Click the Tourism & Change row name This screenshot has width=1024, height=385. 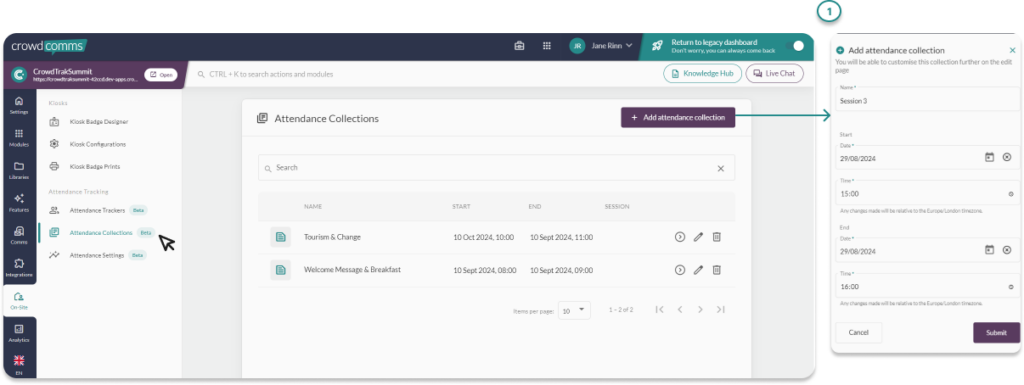click(332, 237)
